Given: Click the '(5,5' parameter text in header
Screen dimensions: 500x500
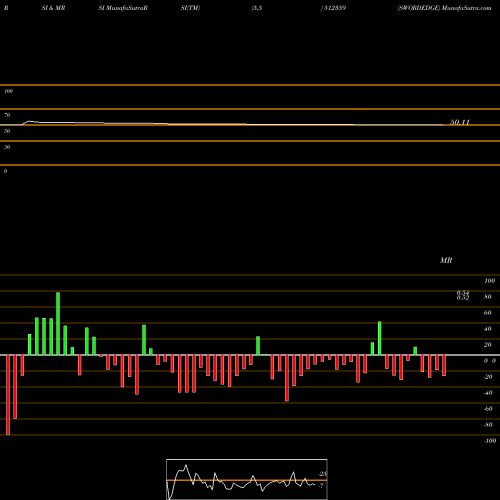Looking at the screenshot, I should click(x=257, y=8).
